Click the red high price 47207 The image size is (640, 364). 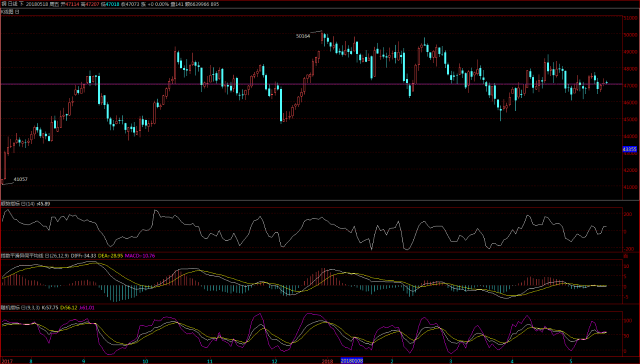coord(92,4)
